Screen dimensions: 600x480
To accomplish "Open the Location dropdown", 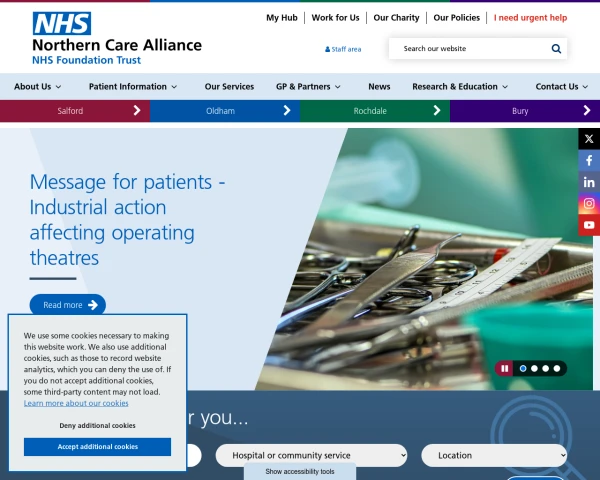I will tap(494, 455).
